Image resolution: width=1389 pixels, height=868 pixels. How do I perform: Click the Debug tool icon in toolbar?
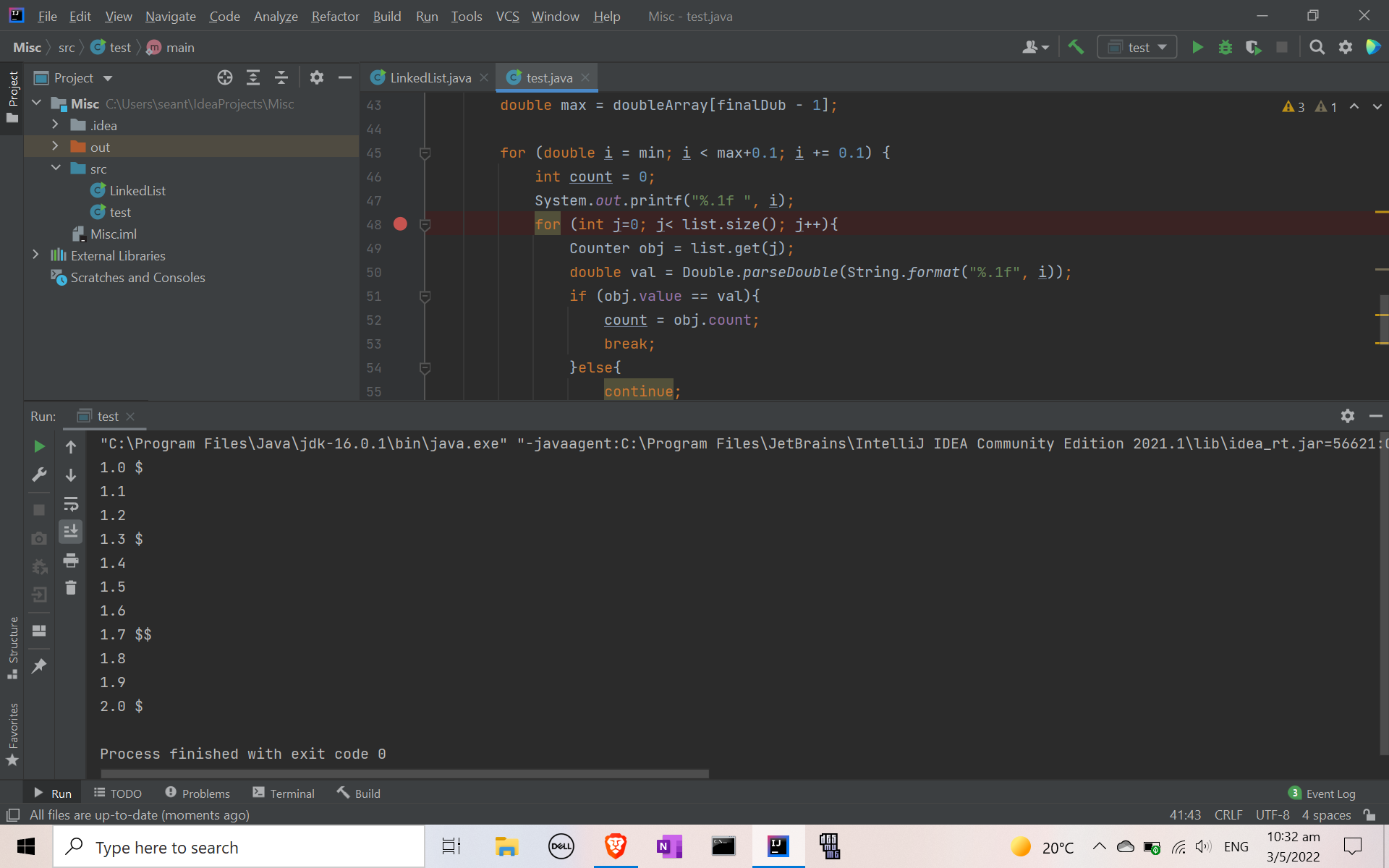tap(1223, 47)
